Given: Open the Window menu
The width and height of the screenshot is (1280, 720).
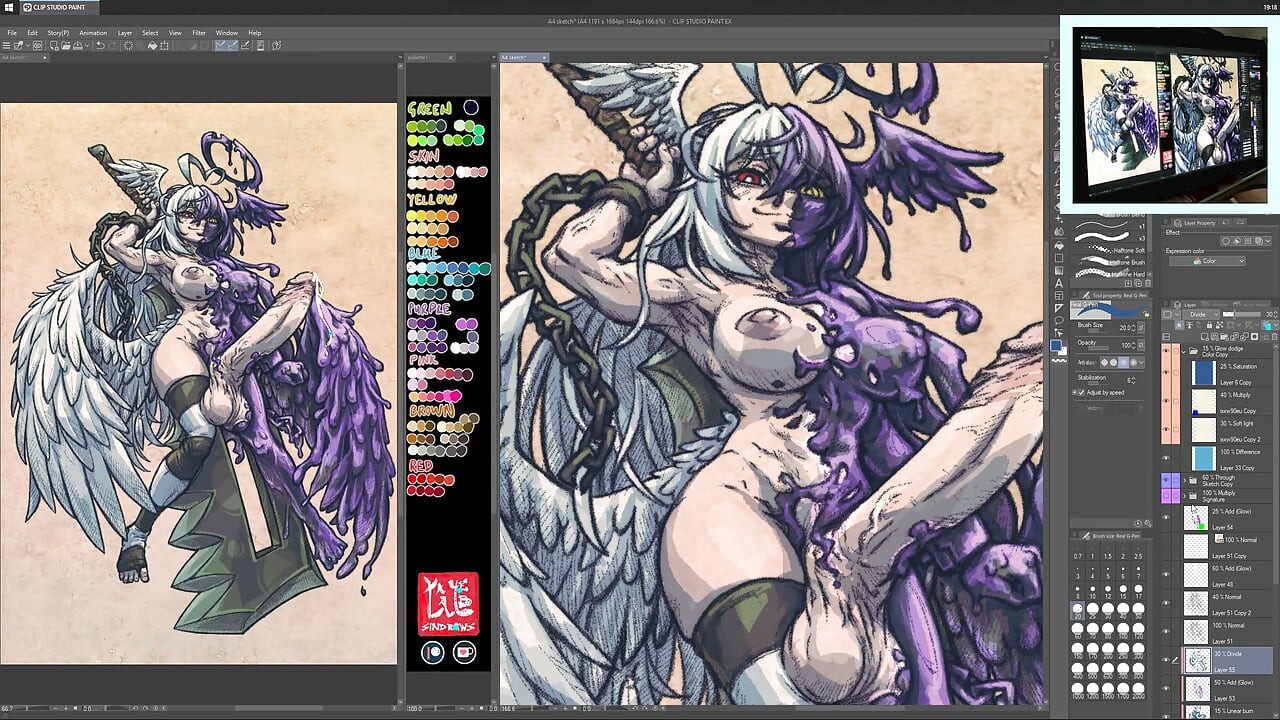Looking at the screenshot, I should 227,33.
